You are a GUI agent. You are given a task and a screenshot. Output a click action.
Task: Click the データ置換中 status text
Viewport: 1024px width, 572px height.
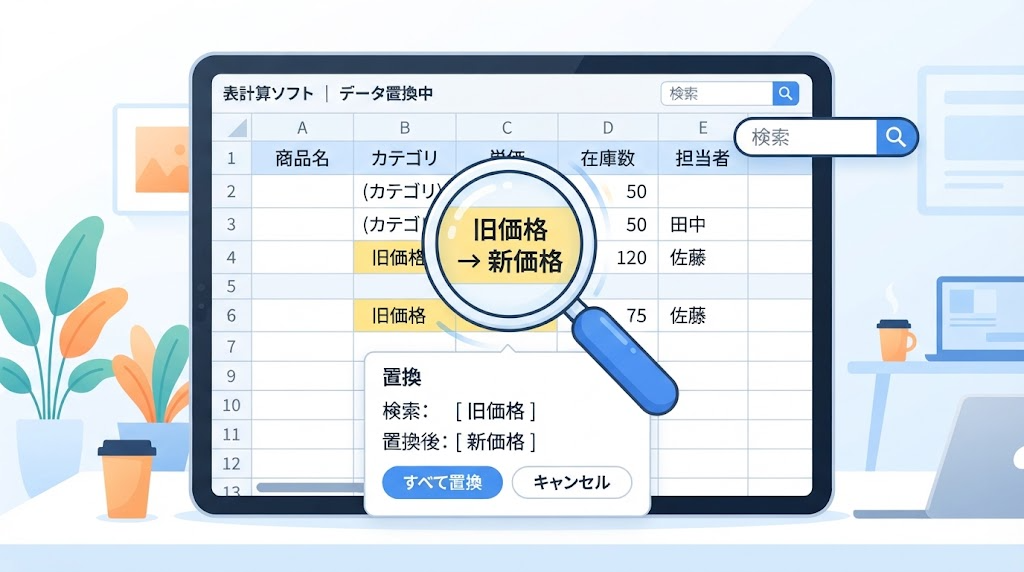386,93
